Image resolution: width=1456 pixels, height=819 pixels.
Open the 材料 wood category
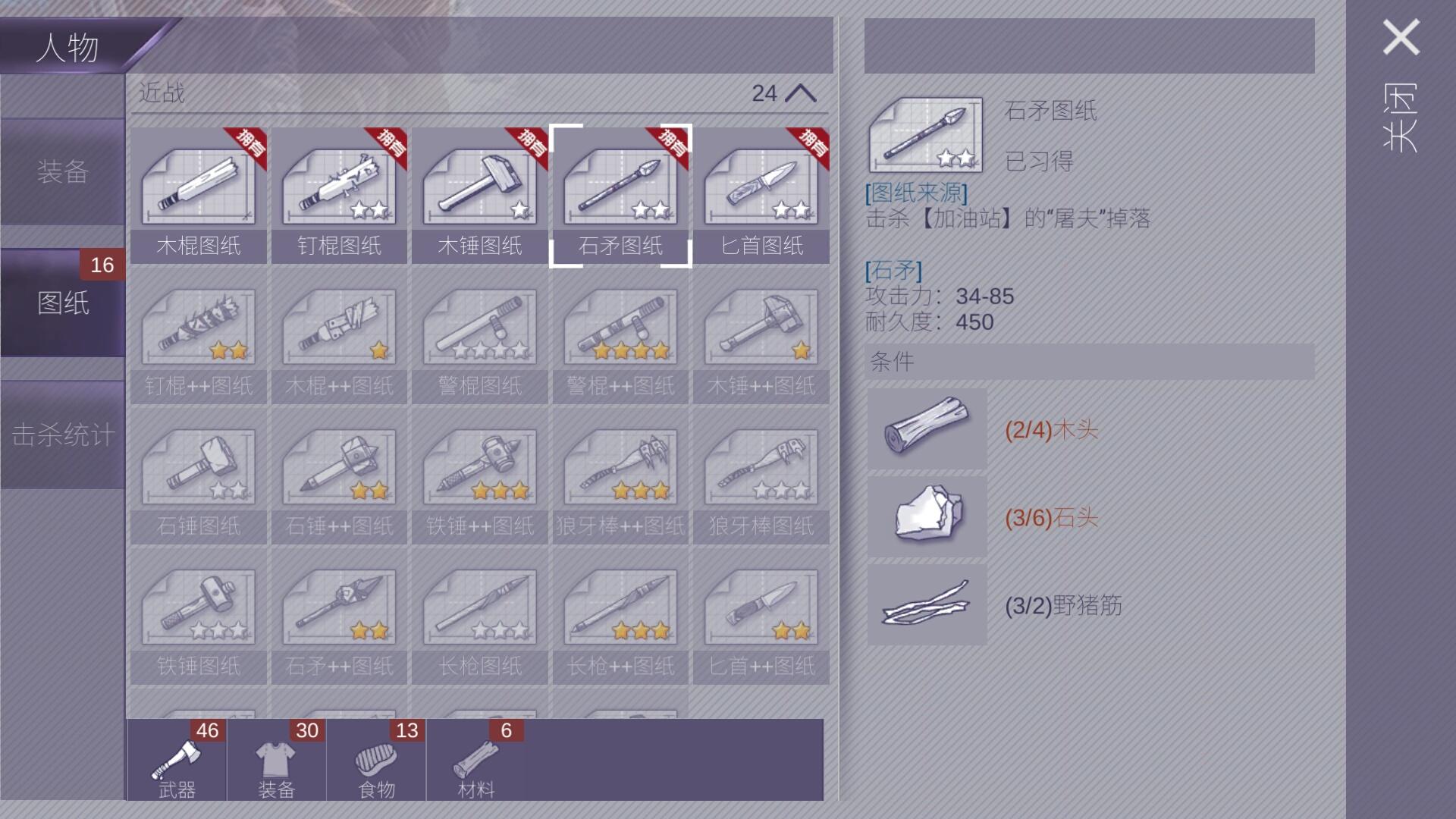(476, 761)
